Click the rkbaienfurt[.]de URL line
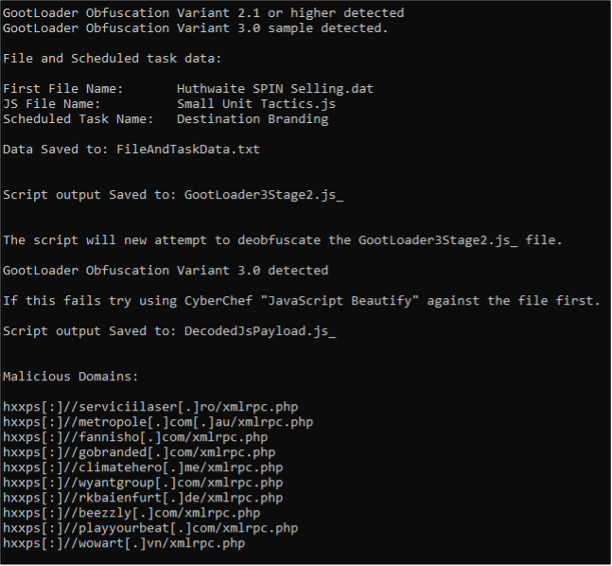This screenshot has height=566, width=612. tap(143, 498)
